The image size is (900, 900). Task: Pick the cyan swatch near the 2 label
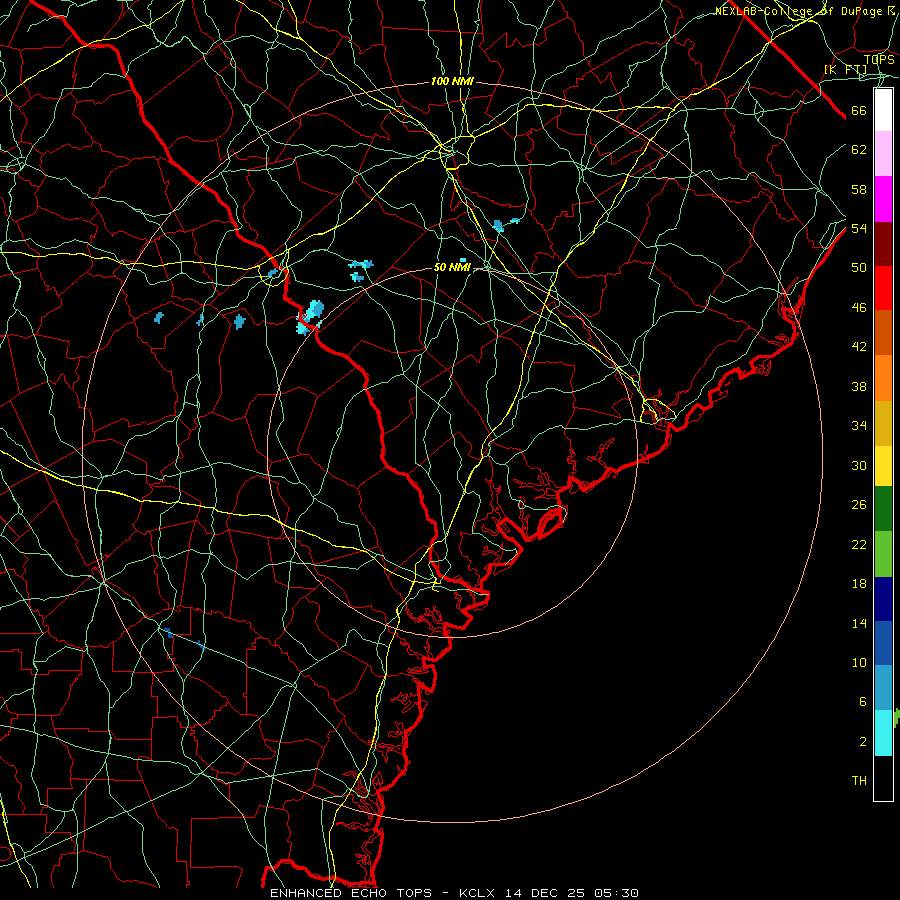(x=883, y=733)
